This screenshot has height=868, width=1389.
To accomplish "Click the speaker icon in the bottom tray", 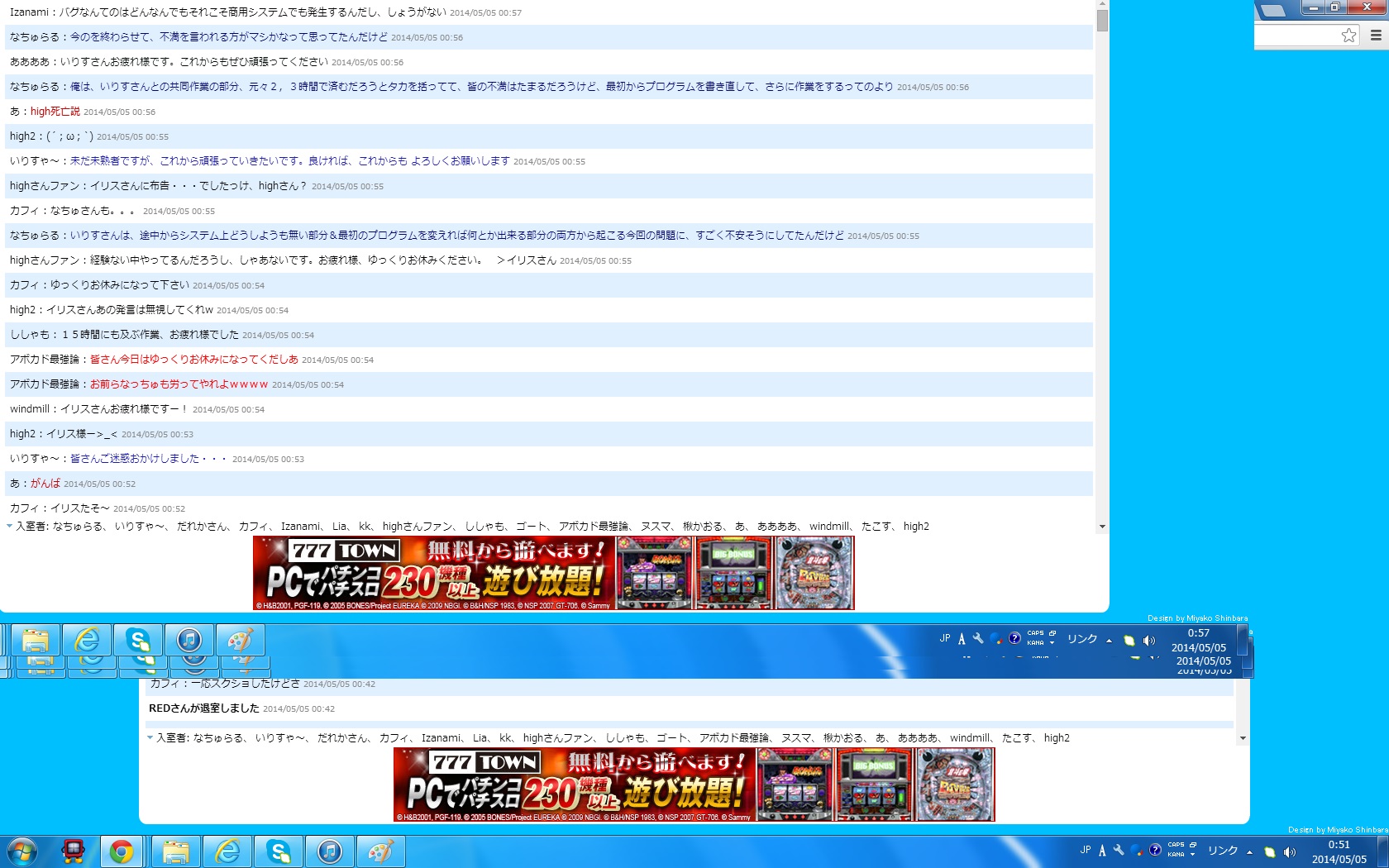I will click(1289, 851).
